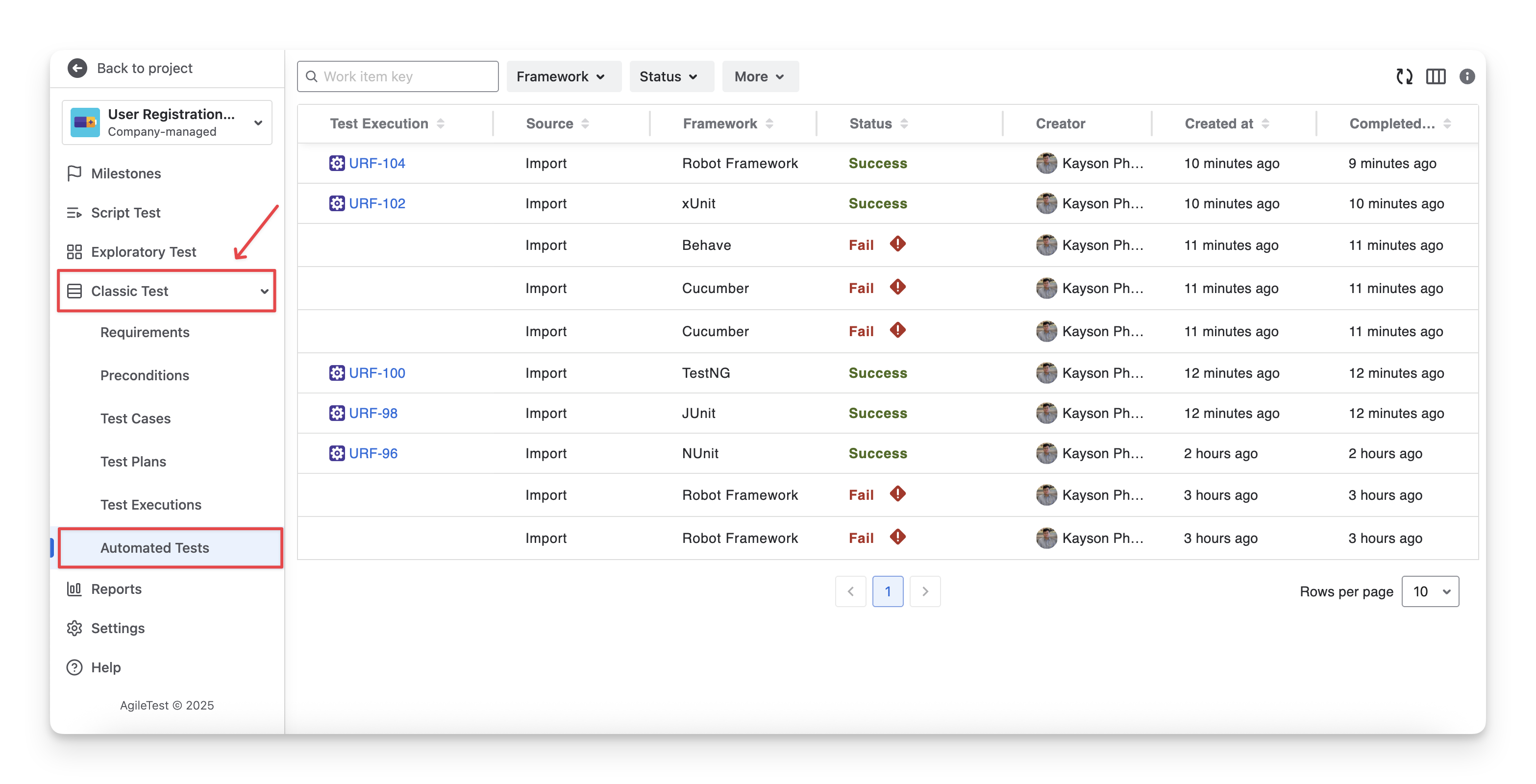The height and width of the screenshot is (784, 1536).
Task: Click the Settings gear icon in sidebar
Action: pyautogui.click(x=74, y=628)
